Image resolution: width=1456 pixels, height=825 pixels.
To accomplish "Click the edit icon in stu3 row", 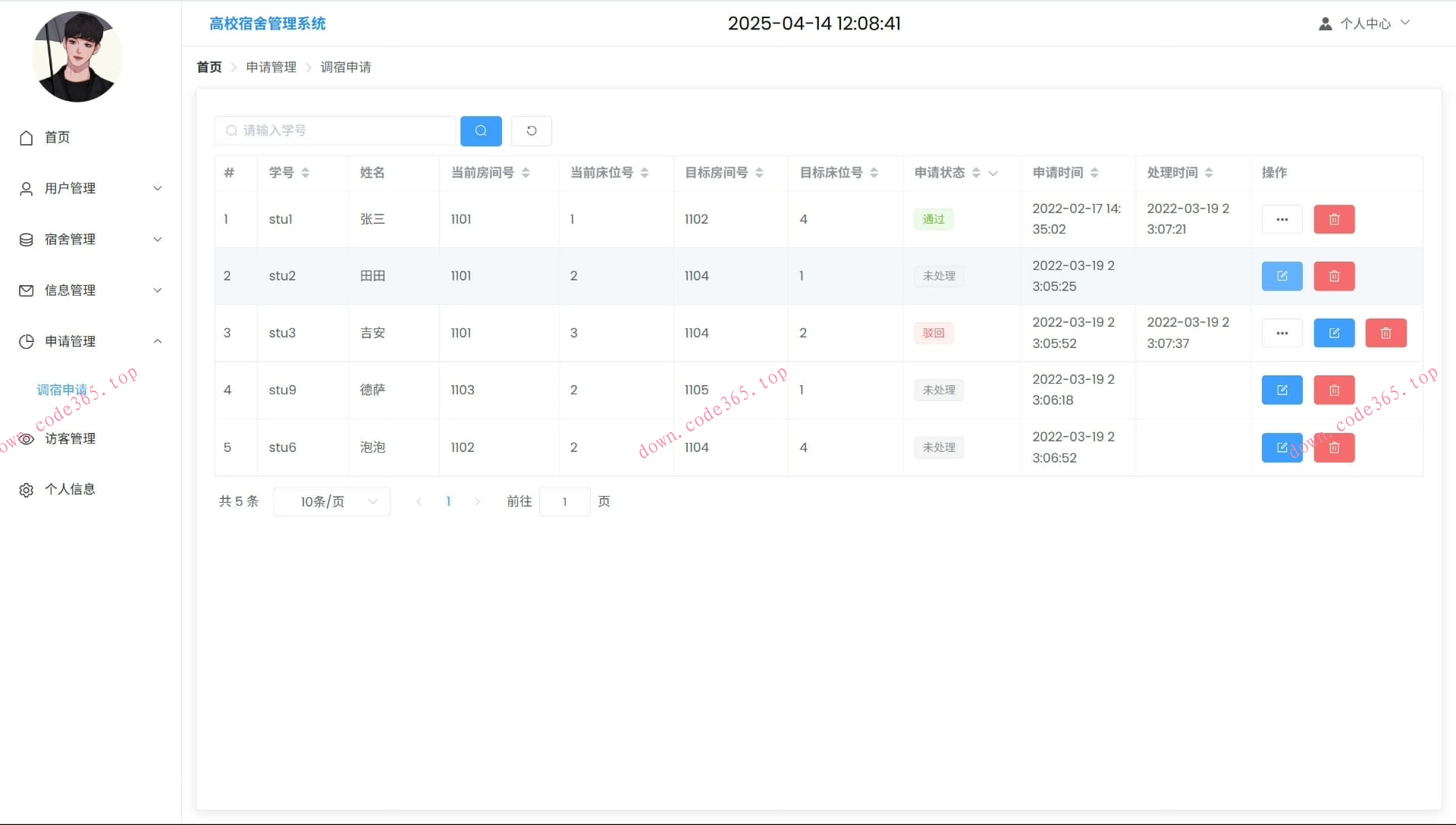I will pyautogui.click(x=1334, y=333).
